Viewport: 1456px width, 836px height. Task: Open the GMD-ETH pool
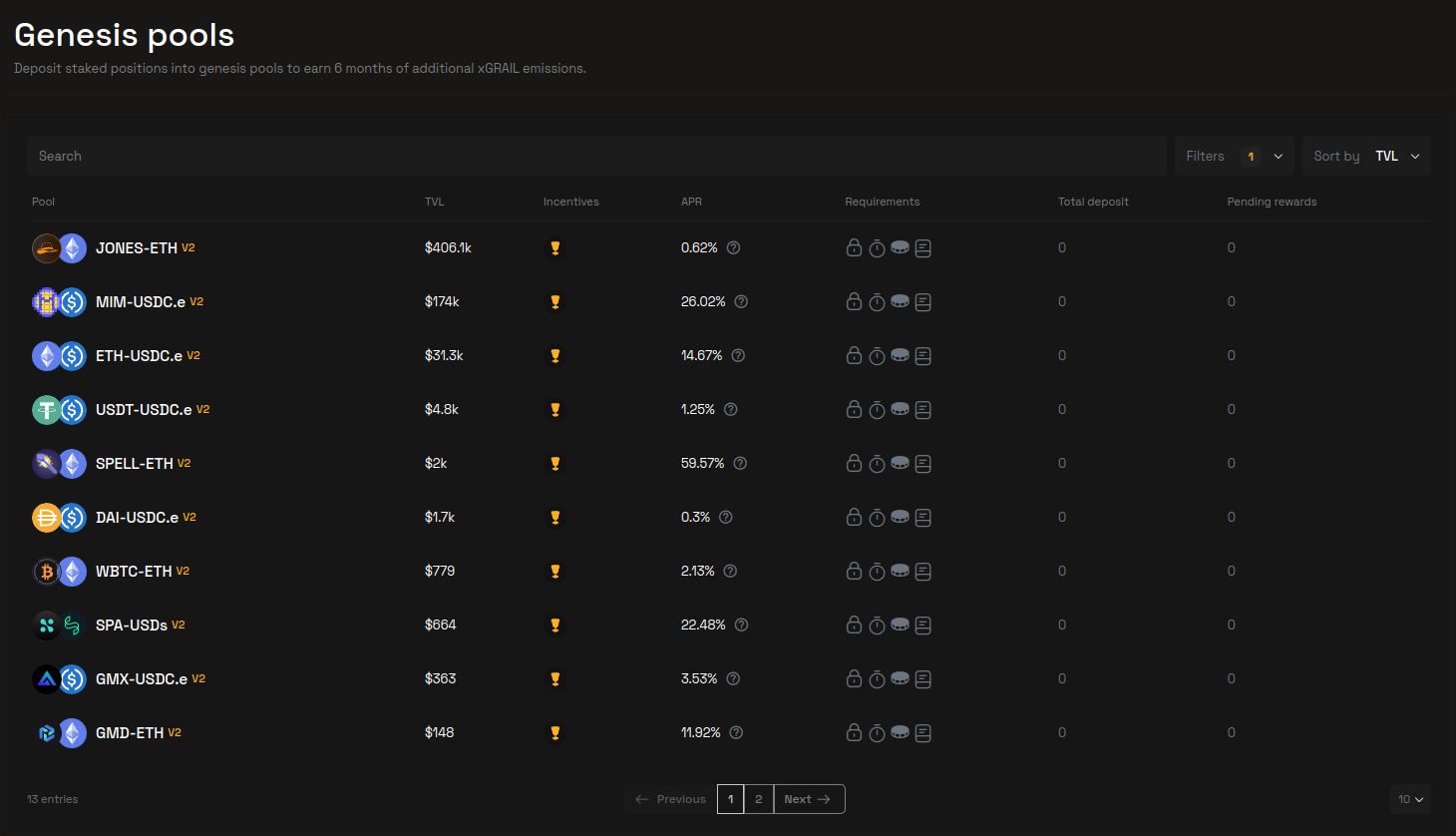pyautogui.click(x=130, y=732)
